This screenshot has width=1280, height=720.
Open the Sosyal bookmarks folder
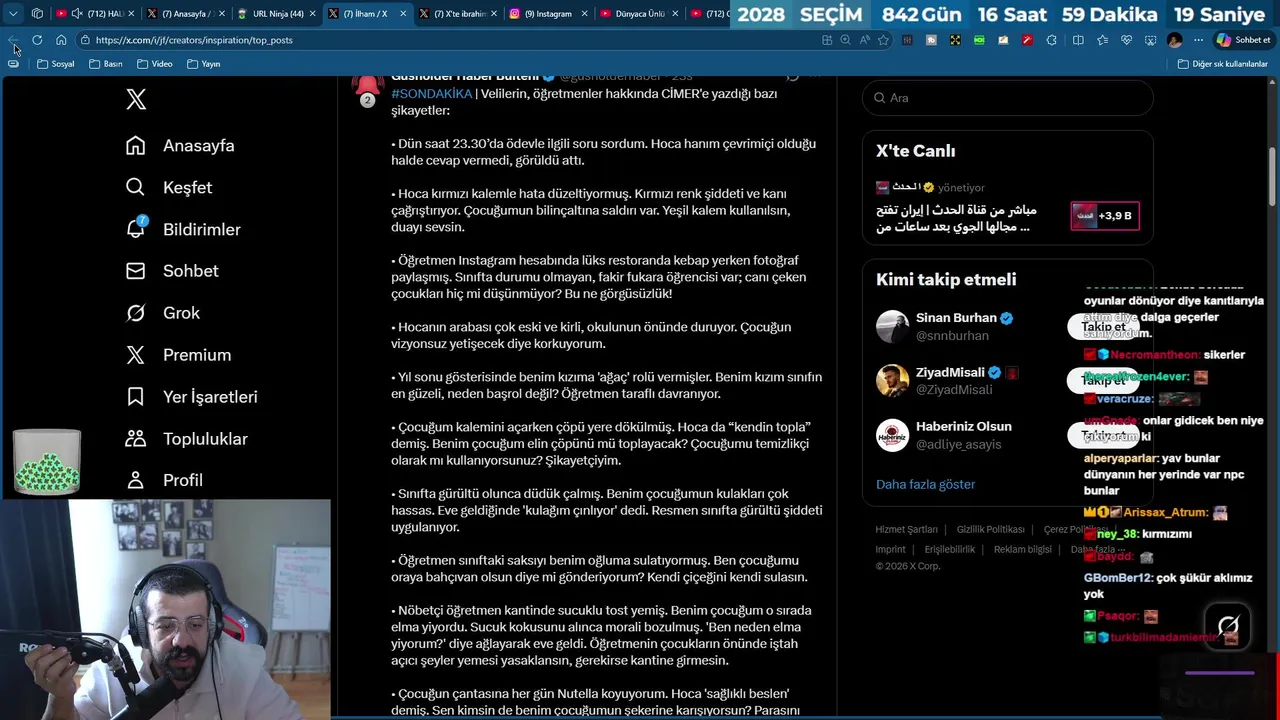(56, 64)
